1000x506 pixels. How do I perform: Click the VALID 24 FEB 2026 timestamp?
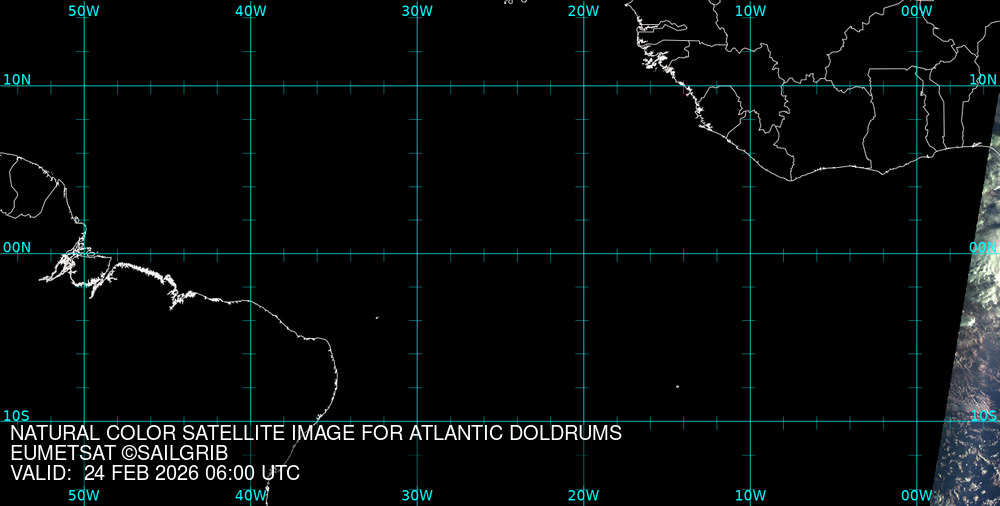pos(155,473)
